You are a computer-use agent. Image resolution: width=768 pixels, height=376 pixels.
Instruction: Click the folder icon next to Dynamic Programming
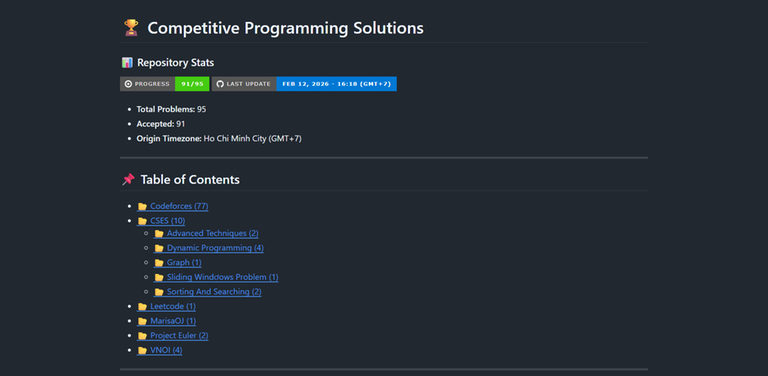(x=159, y=248)
